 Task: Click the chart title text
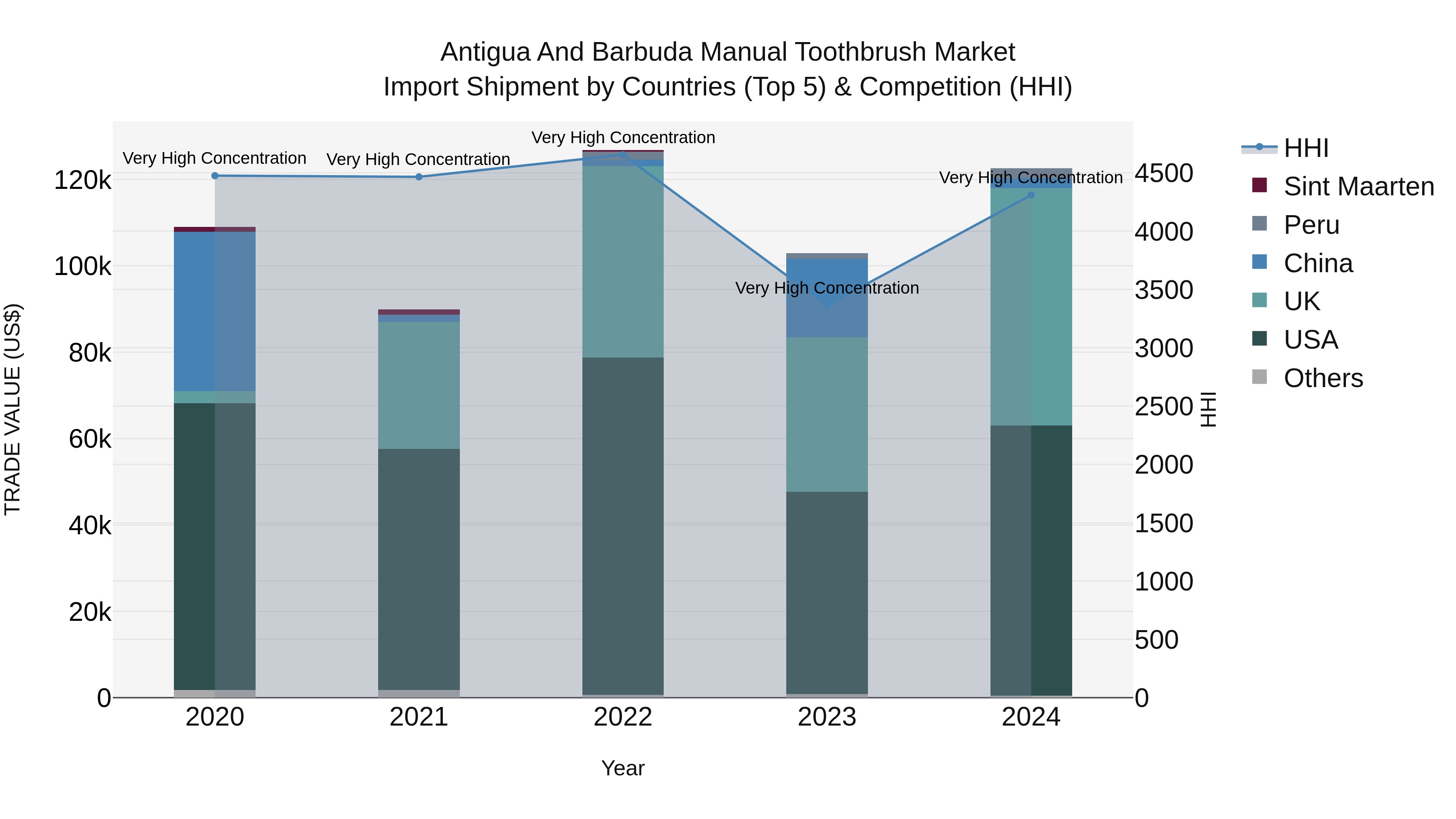tap(728, 69)
